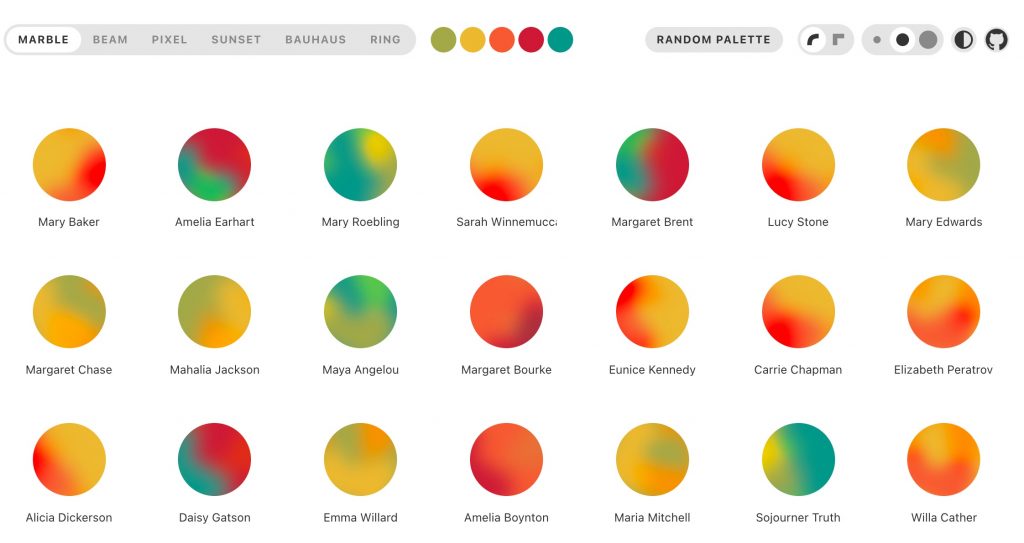The height and width of the screenshot is (543, 1024).
Task: Pick the olive green palette swatch
Action: tap(443, 40)
